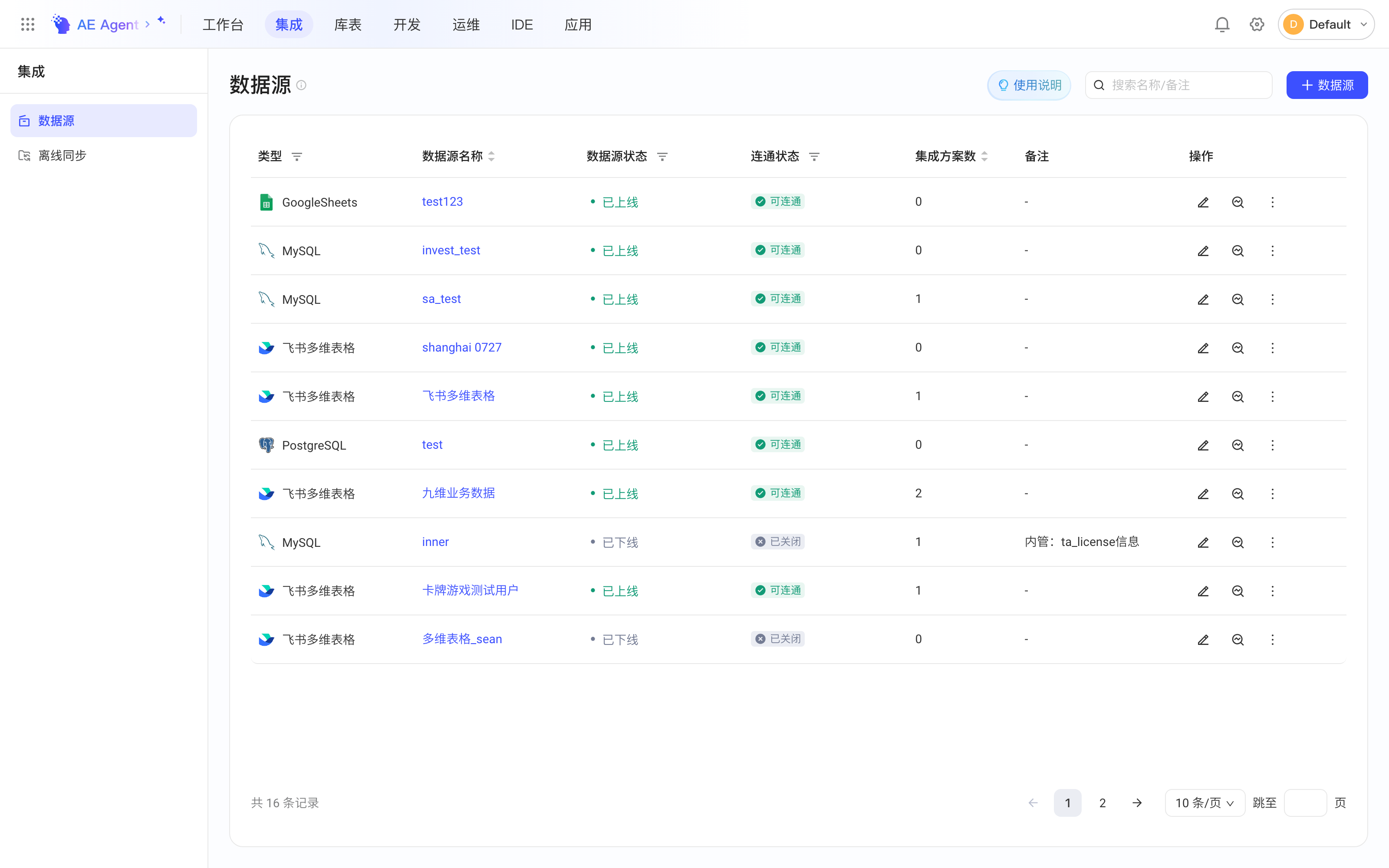
Task: Open more actions for sa_test row
Action: [x=1273, y=299]
